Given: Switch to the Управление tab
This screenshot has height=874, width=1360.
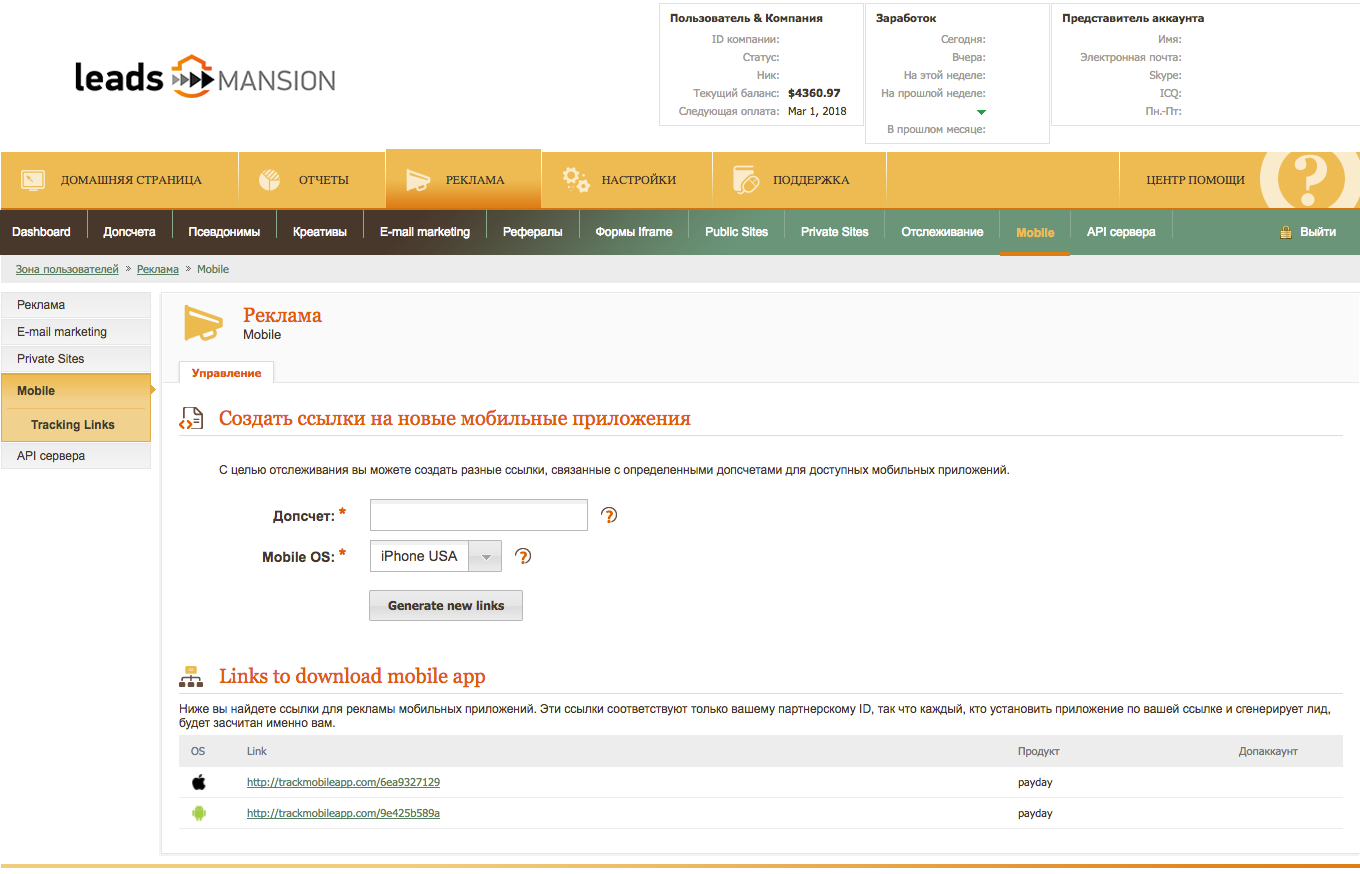Looking at the screenshot, I should [226, 373].
